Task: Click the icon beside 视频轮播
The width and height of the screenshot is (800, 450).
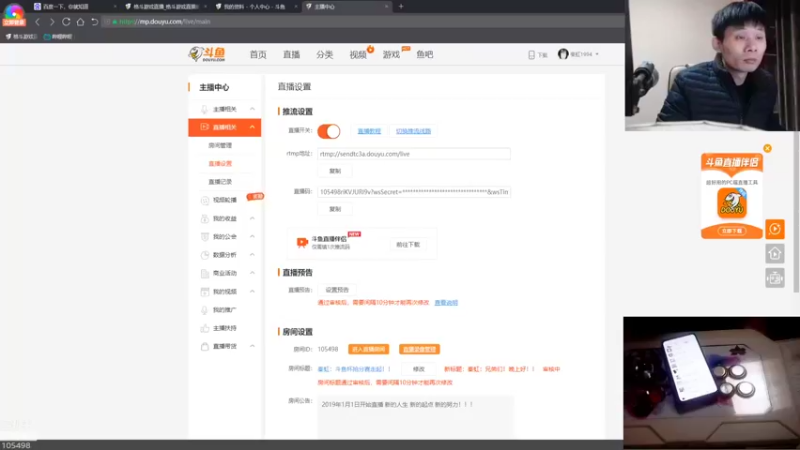Action: pos(205,200)
